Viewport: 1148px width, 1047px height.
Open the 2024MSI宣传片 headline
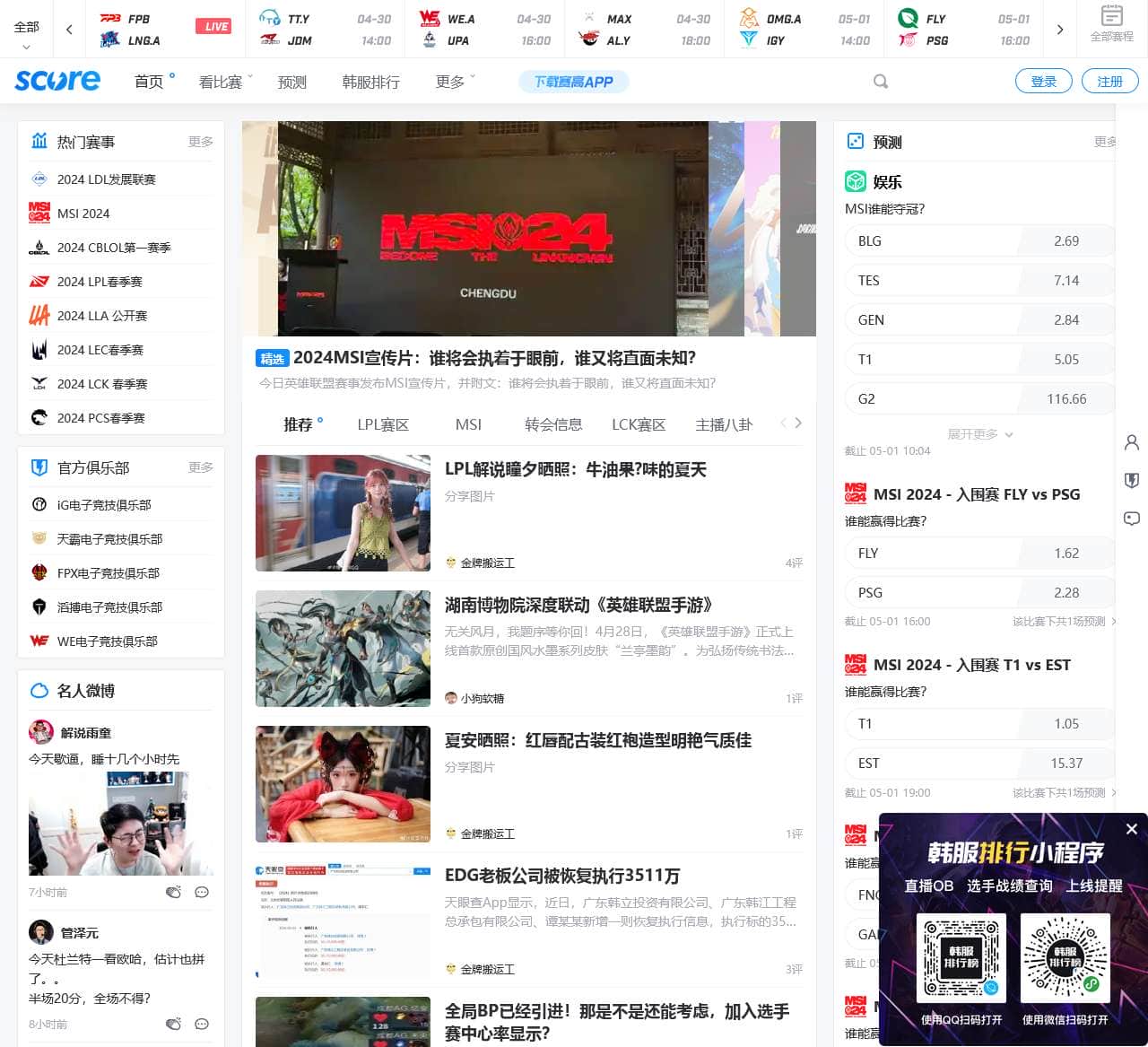[494, 358]
